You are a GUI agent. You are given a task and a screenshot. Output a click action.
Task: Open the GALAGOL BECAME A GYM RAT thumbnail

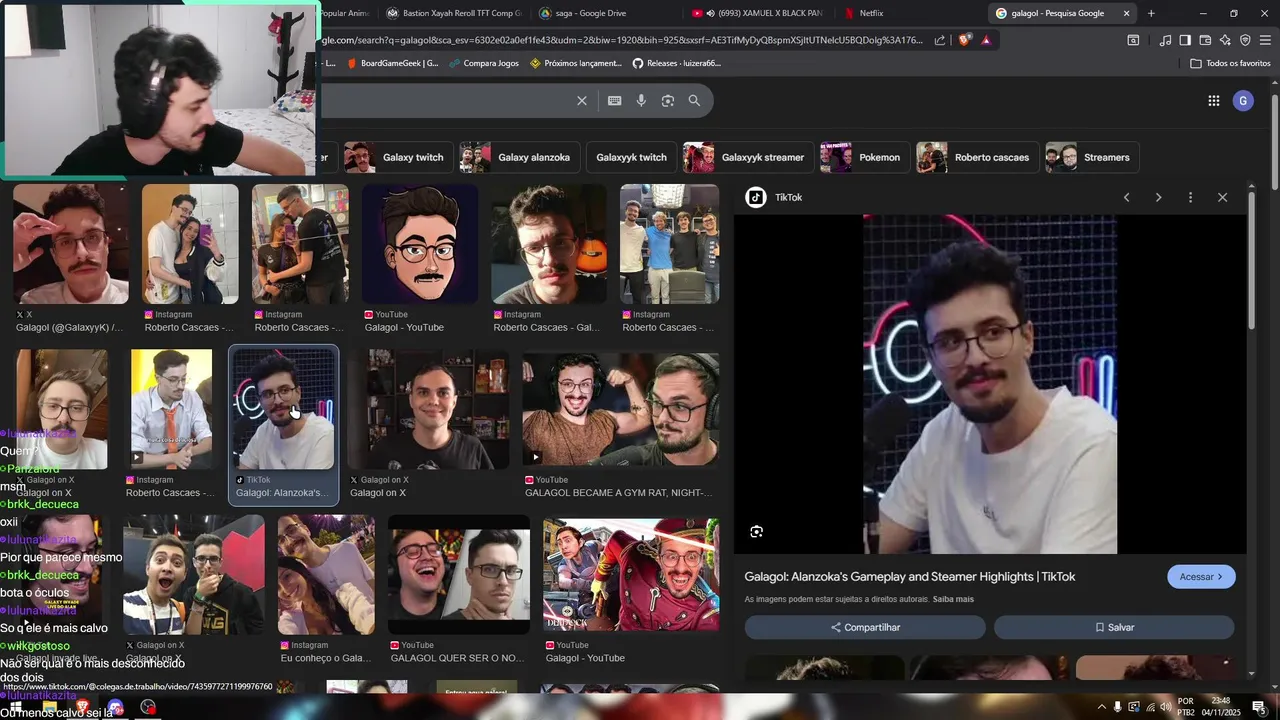click(x=620, y=410)
